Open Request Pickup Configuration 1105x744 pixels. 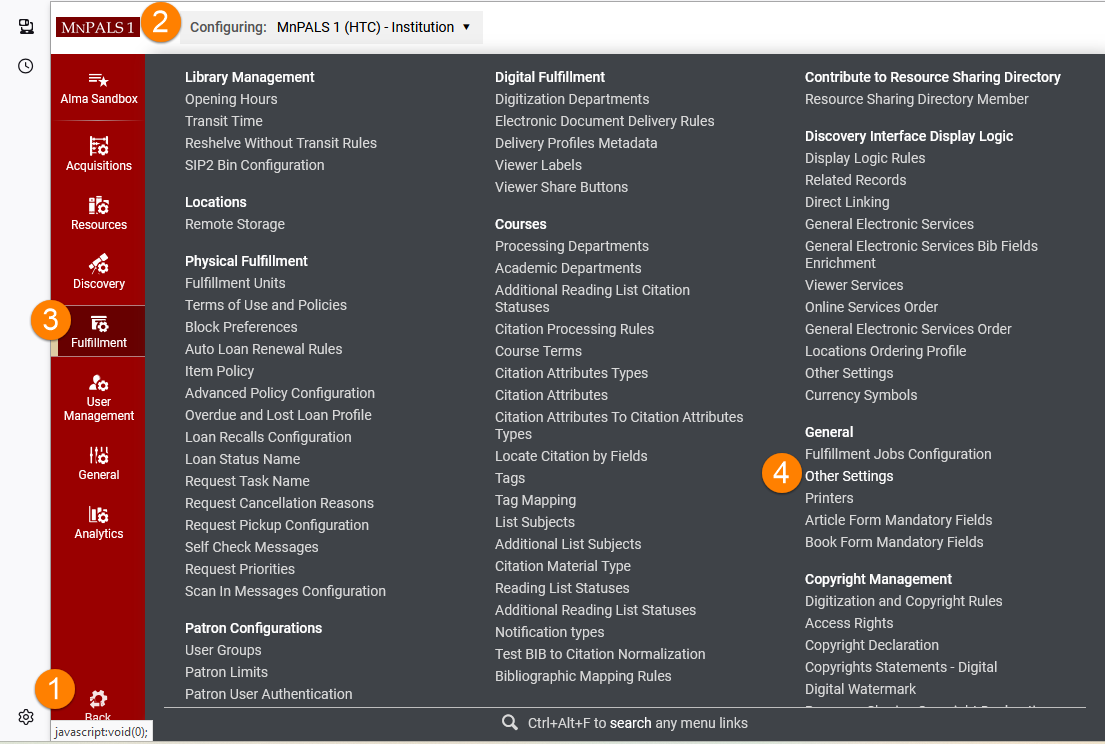[x=276, y=525]
